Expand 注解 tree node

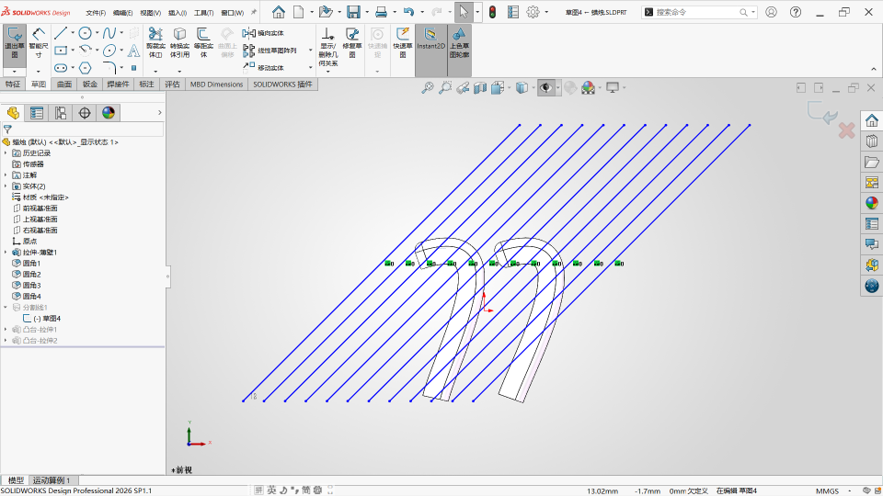[x=6, y=175]
